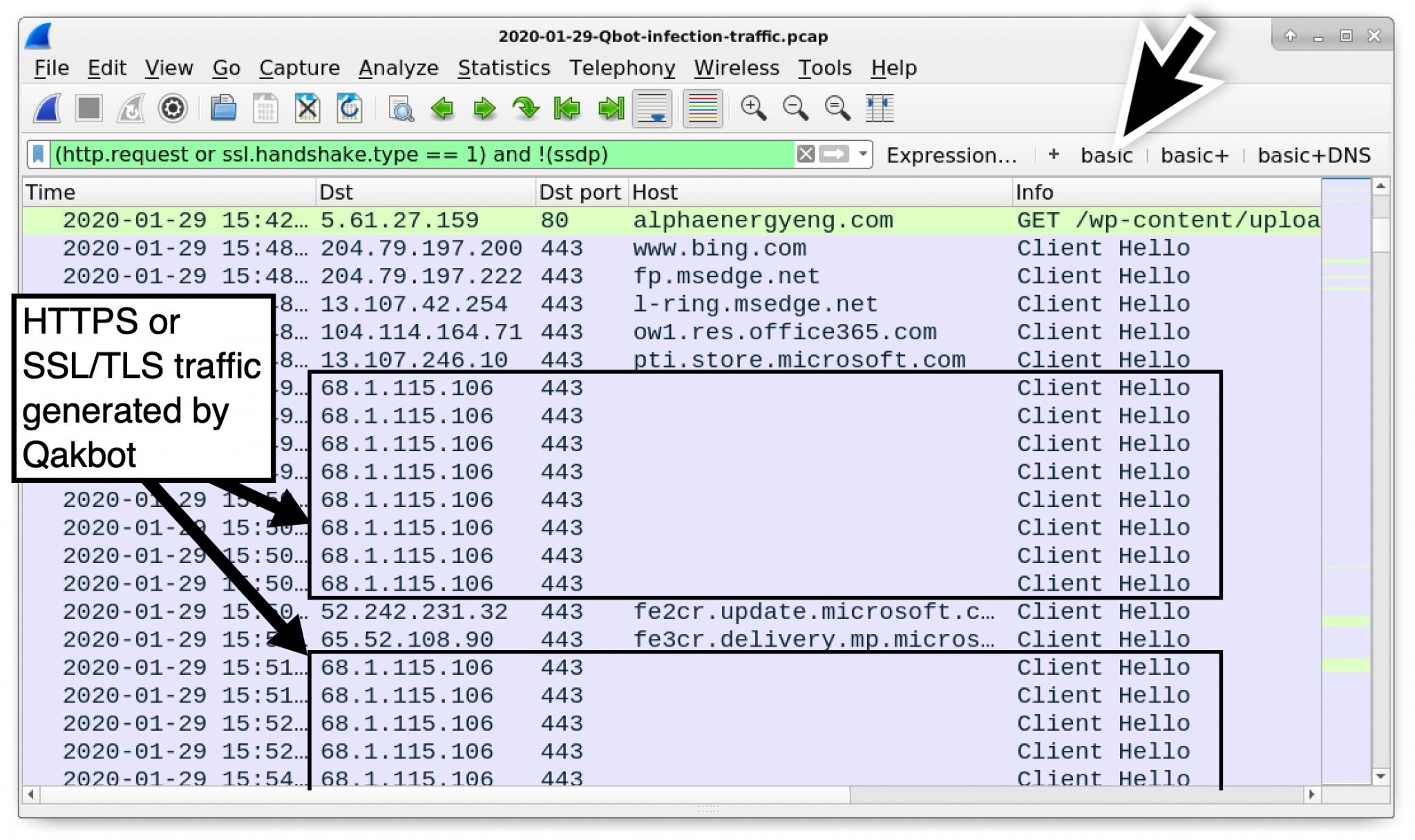Open the Capture menu

tap(299, 68)
